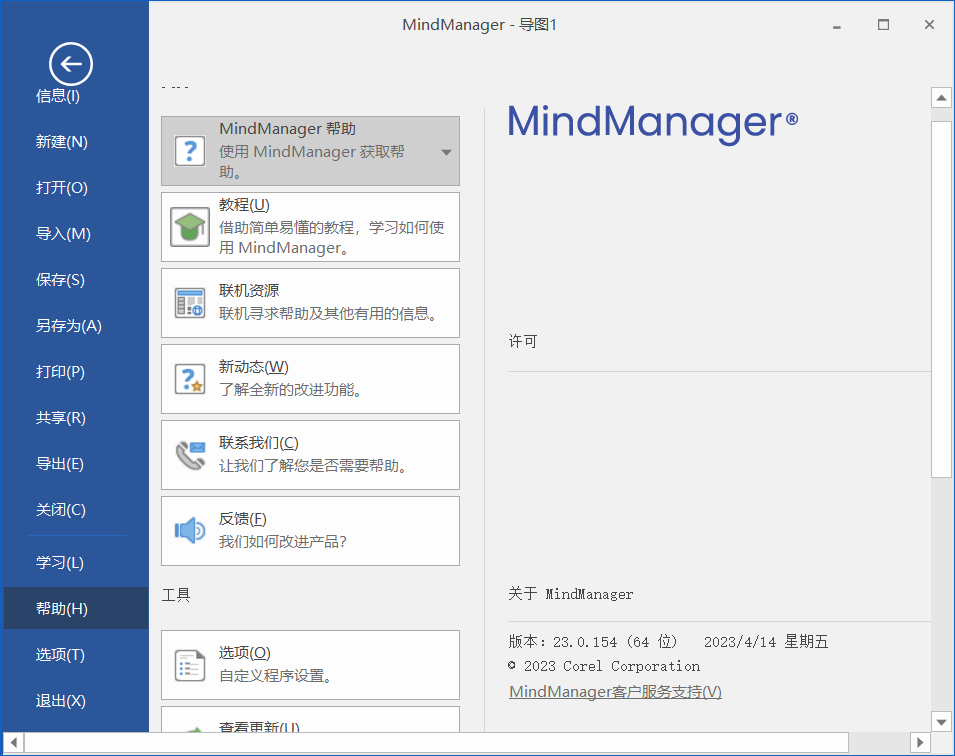955x756 pixels.
Task: Click 关闭(C) in the sidebar
Action: pyautogui.click(x=60, y=510)
